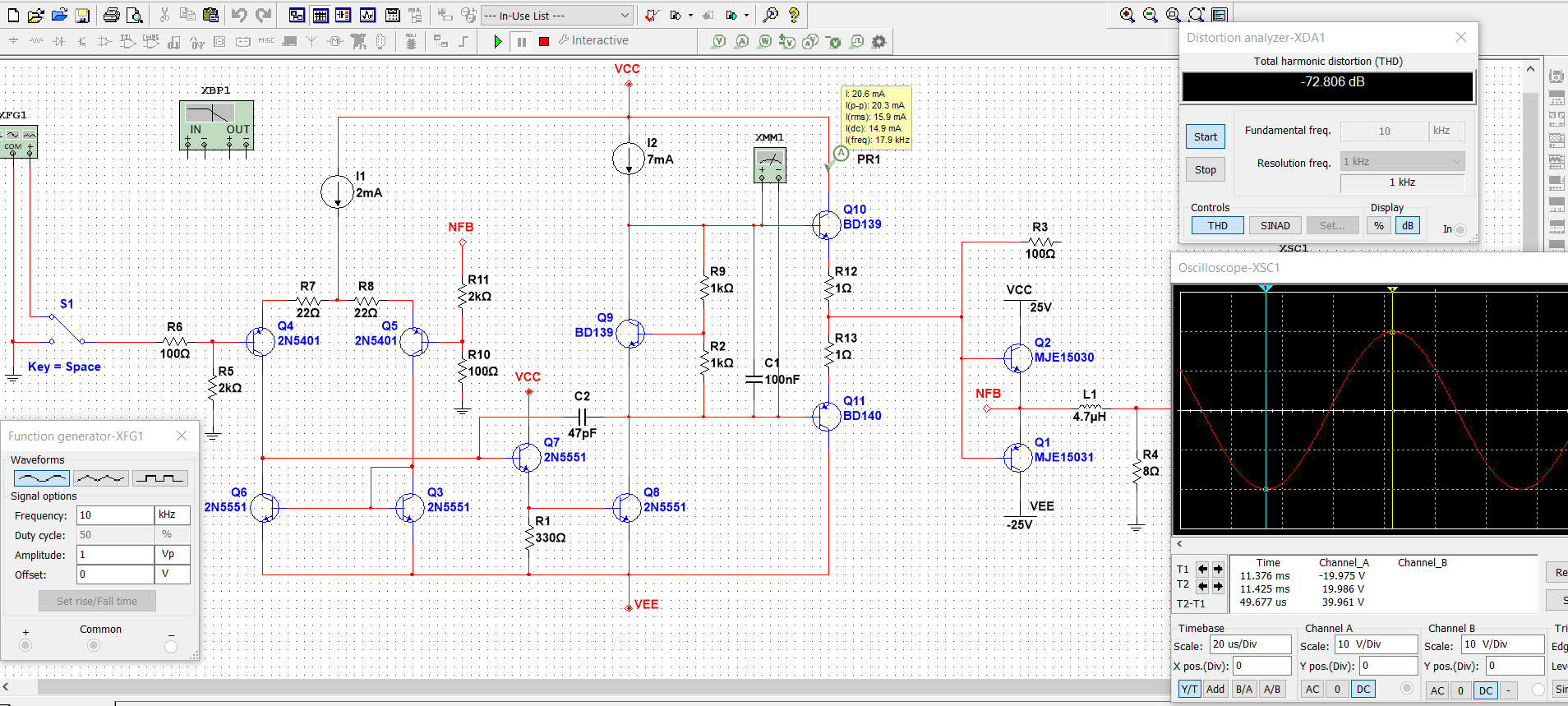Click the Undo arrow icon

coord(239,15)
